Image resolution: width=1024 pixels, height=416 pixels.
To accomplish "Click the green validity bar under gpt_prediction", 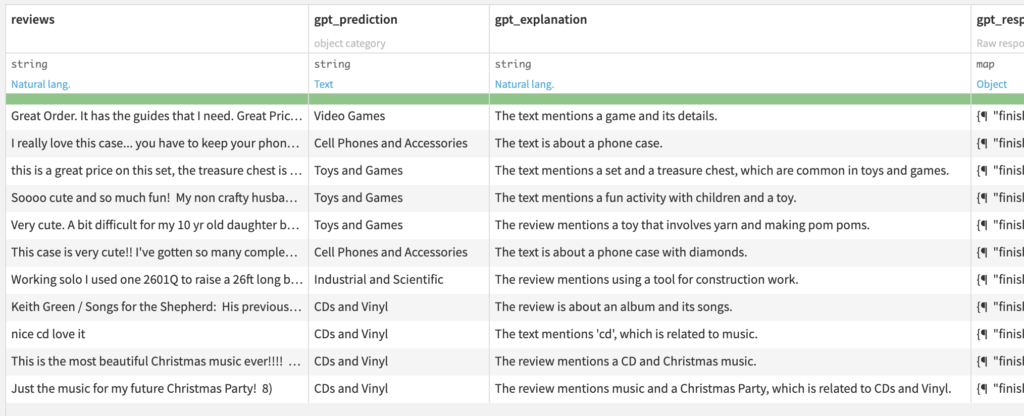I will [398, 98].
